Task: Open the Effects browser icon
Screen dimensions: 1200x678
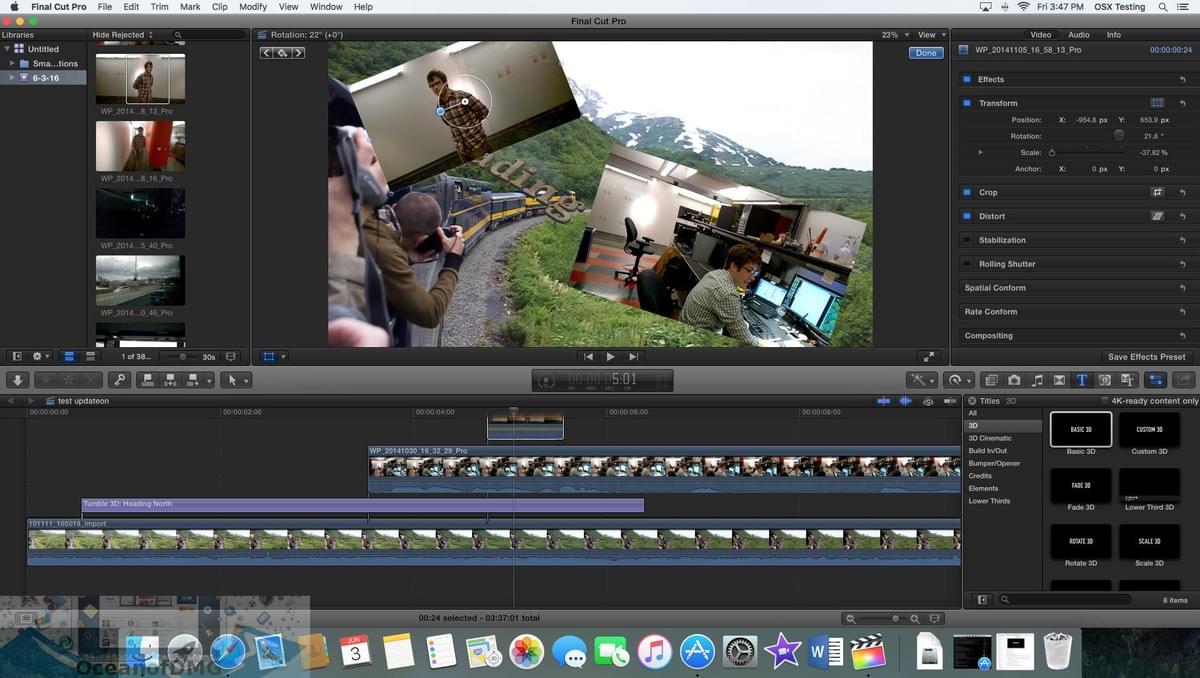Action: (x=991, y=380)
